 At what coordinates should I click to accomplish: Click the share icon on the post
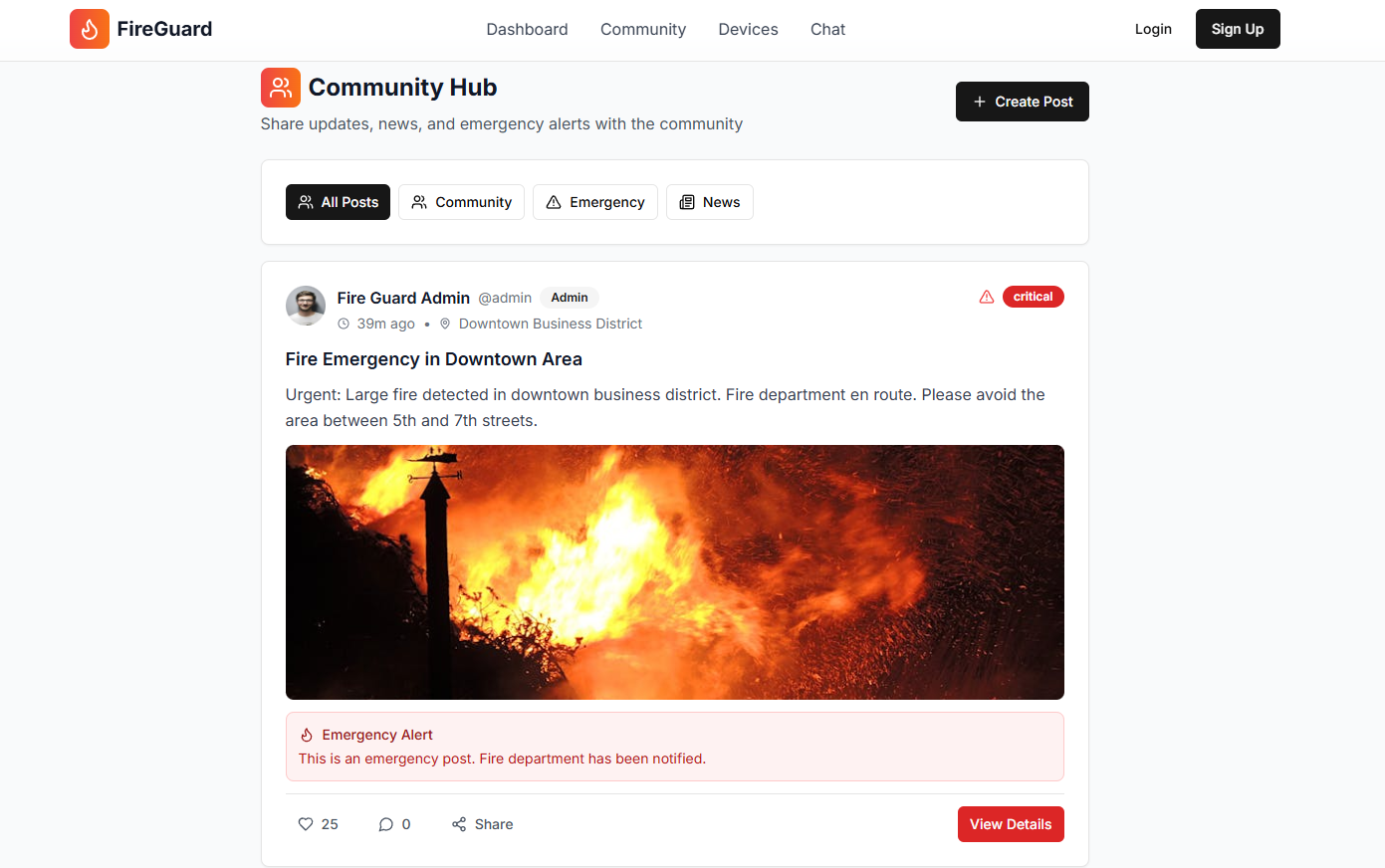(459, 824)
